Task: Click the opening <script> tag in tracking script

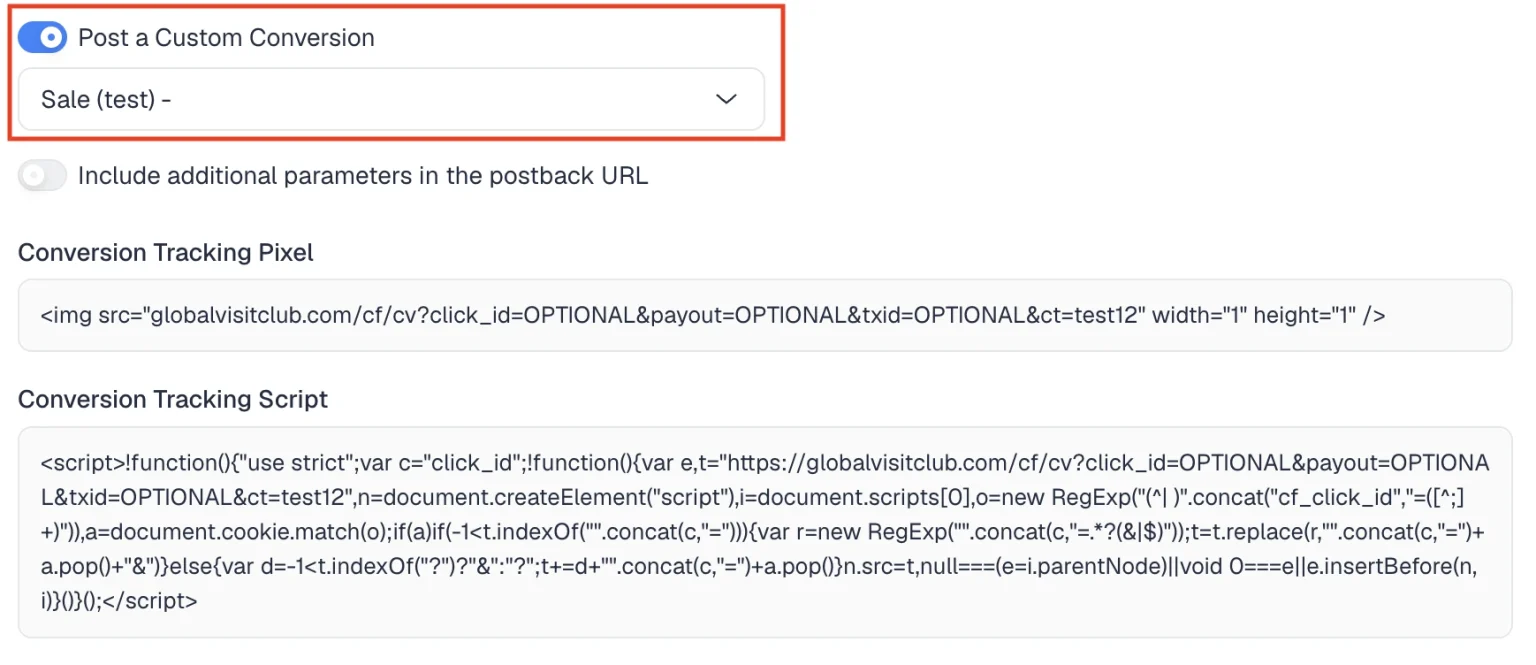Action: 82,463
